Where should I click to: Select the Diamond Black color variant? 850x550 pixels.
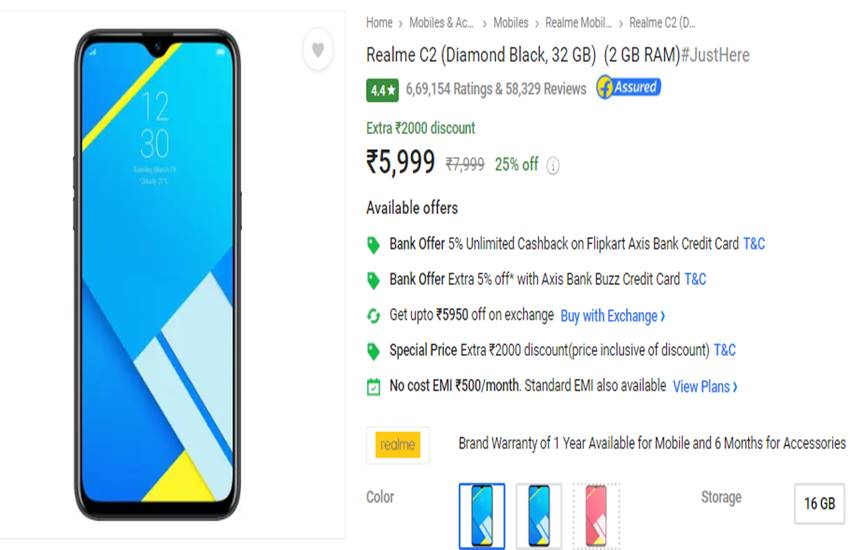[x=482, y=515]
